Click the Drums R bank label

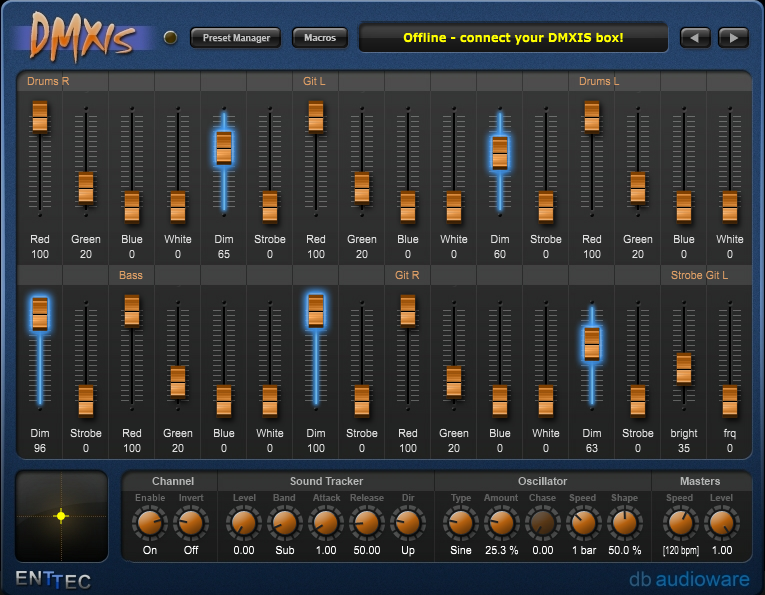pos(48,81)
